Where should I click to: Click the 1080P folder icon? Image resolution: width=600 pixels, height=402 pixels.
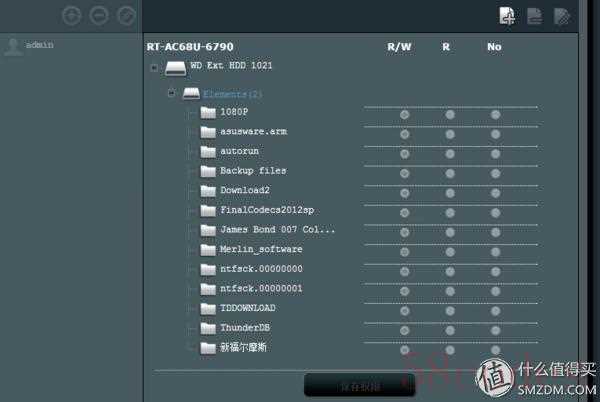[208, 112]
